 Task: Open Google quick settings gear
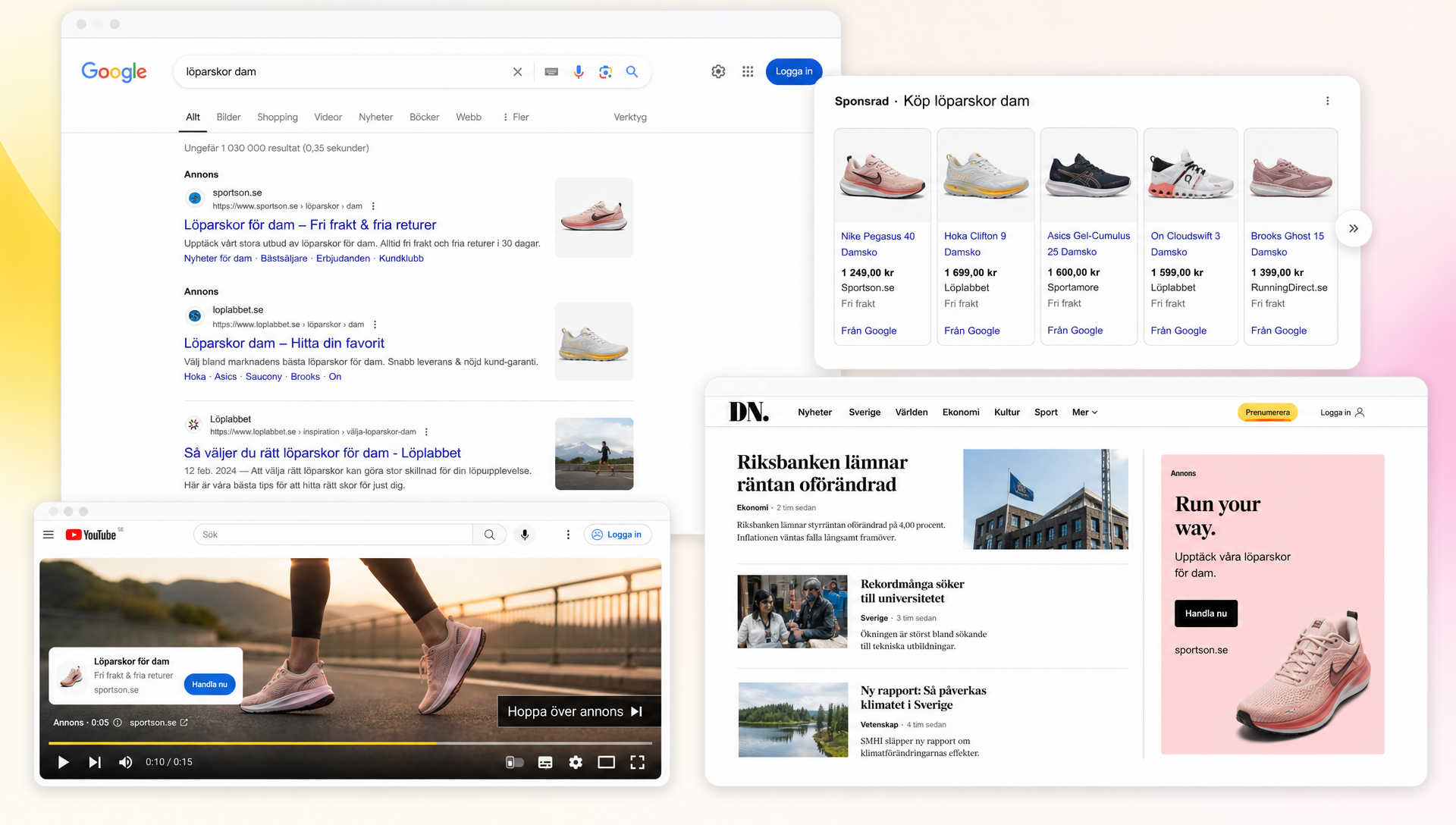[x=718, y=71]
